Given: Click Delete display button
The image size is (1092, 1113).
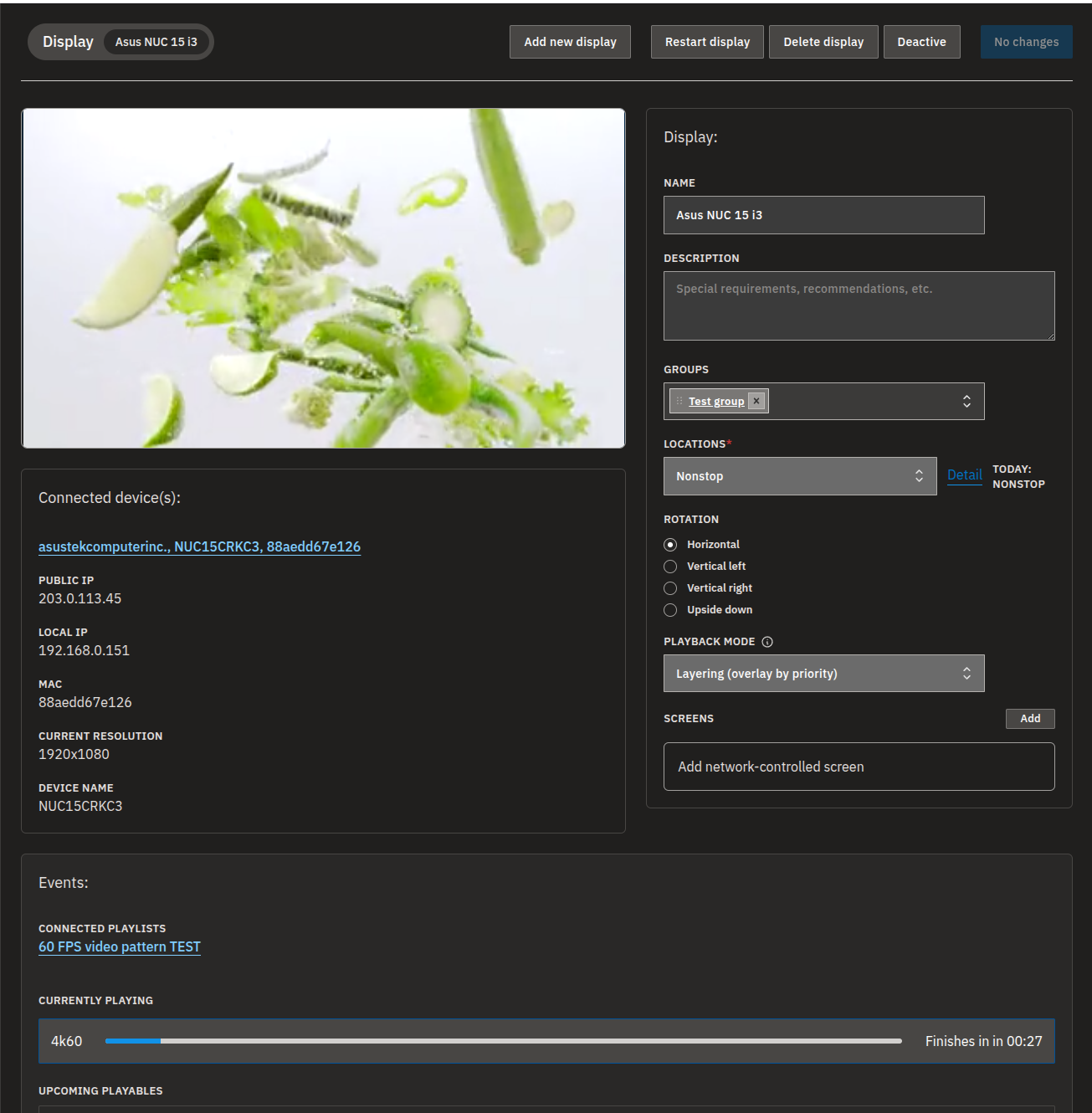Looking at the screenshot, I should (823, 42).
